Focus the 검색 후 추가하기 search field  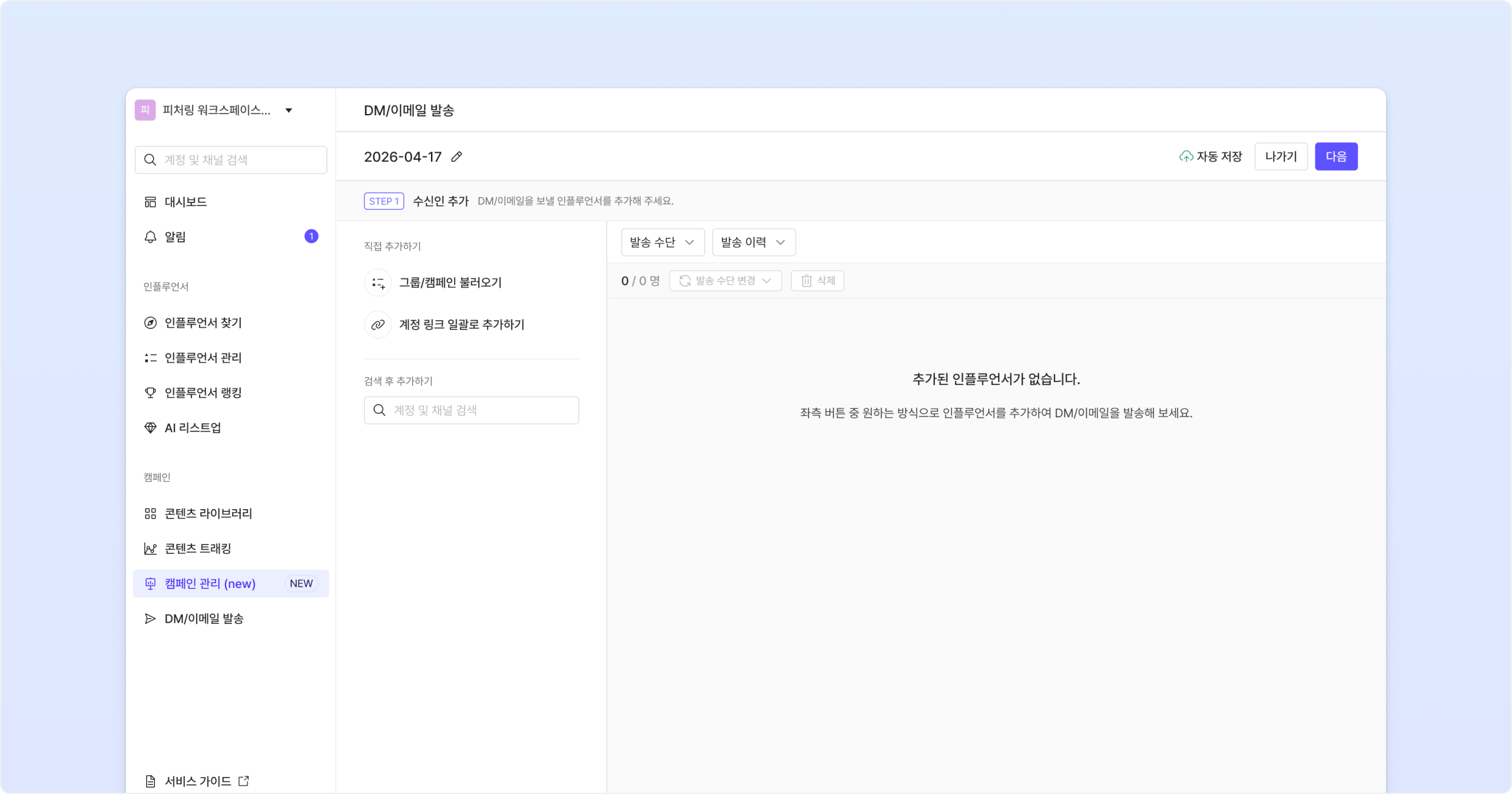pos(471,410)
